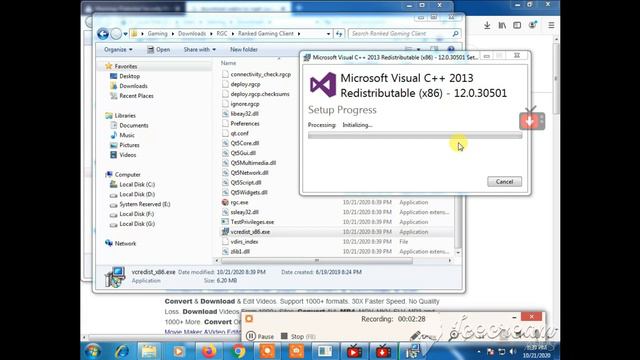Select the Qt5Multimedia.dll file
The width and height of the screenshot is (640, 360).
pyautogui.click(x=253, y=162)
